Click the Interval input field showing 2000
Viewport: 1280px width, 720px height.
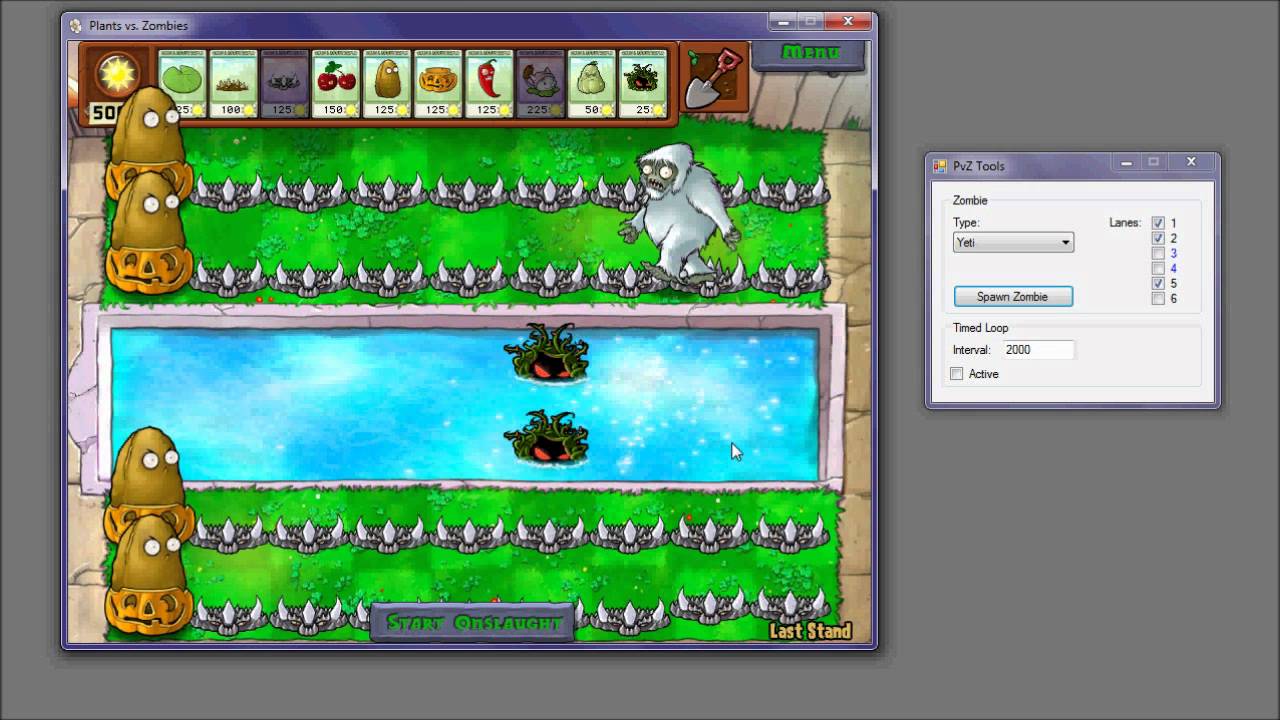[1038, 350]
